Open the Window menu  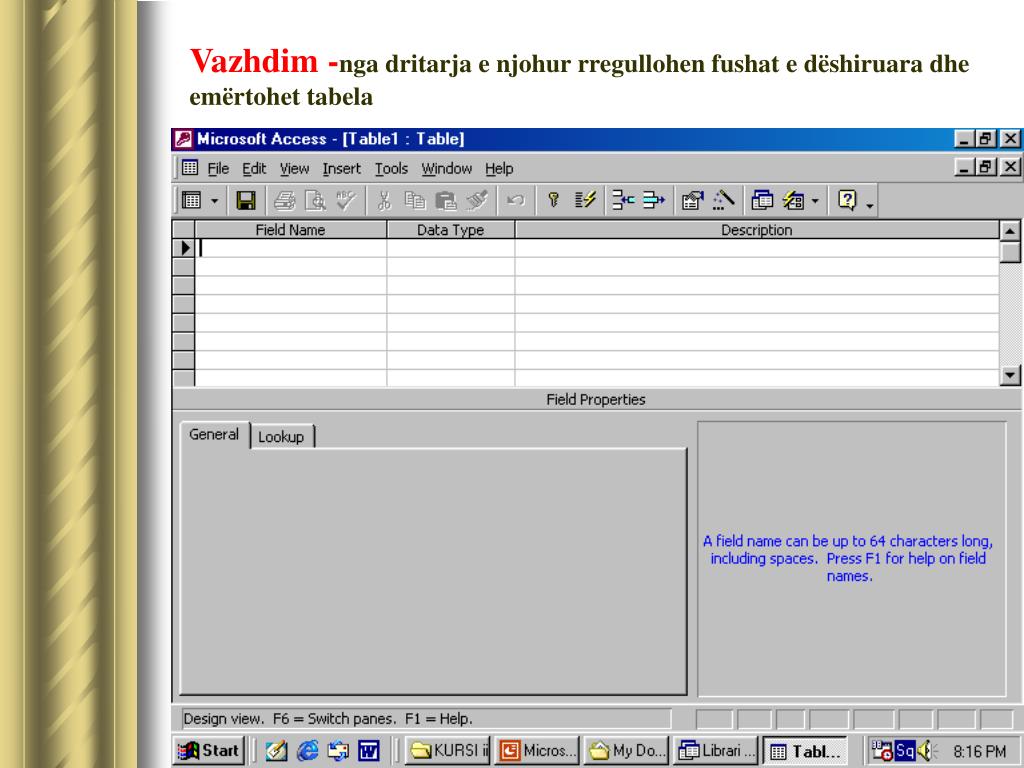tap(447, 169)
